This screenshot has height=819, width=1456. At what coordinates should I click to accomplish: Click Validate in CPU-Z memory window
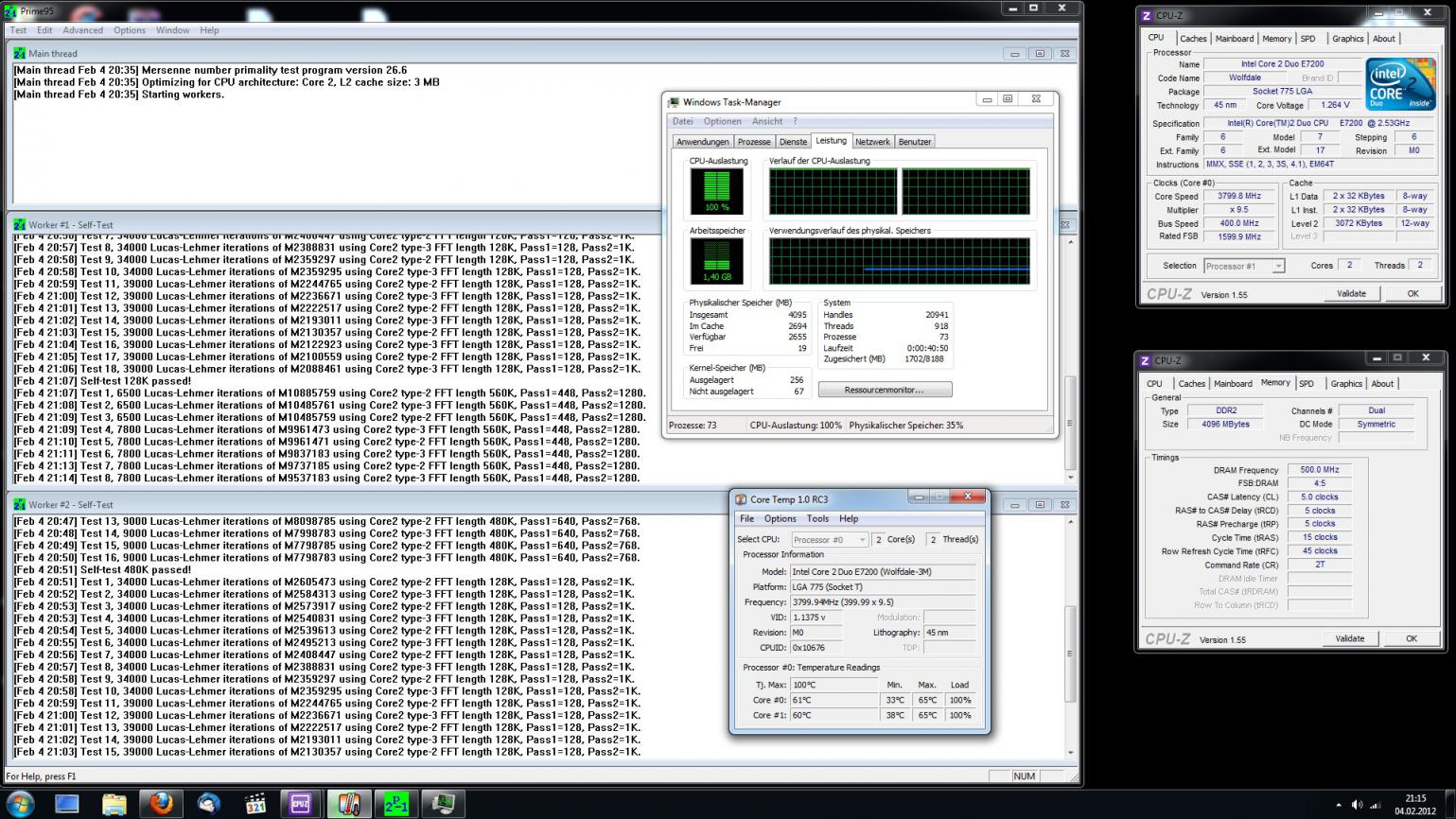coord(1349,639)
